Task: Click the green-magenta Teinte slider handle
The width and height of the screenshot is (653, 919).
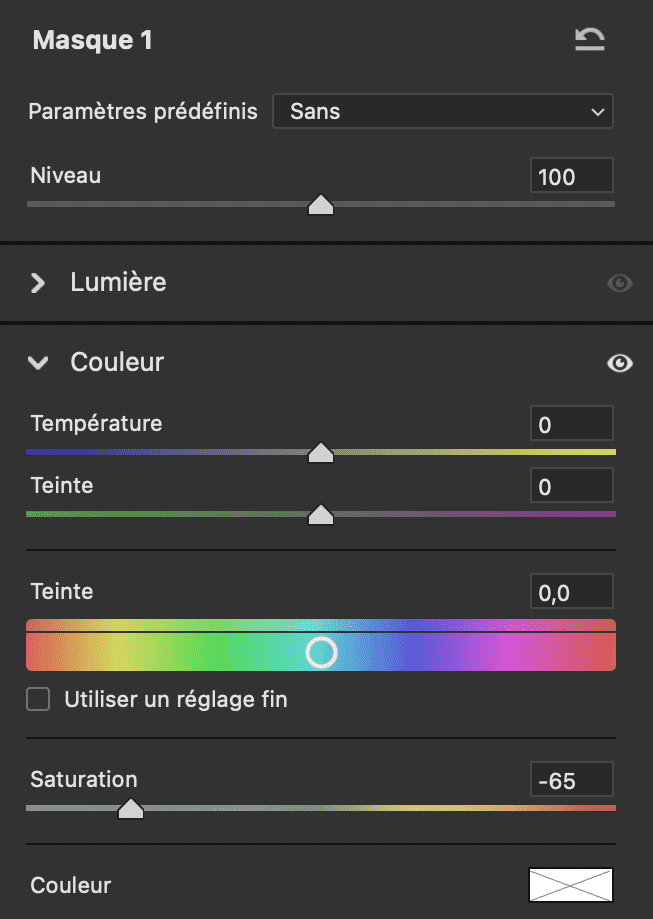Action: (321, 515)
